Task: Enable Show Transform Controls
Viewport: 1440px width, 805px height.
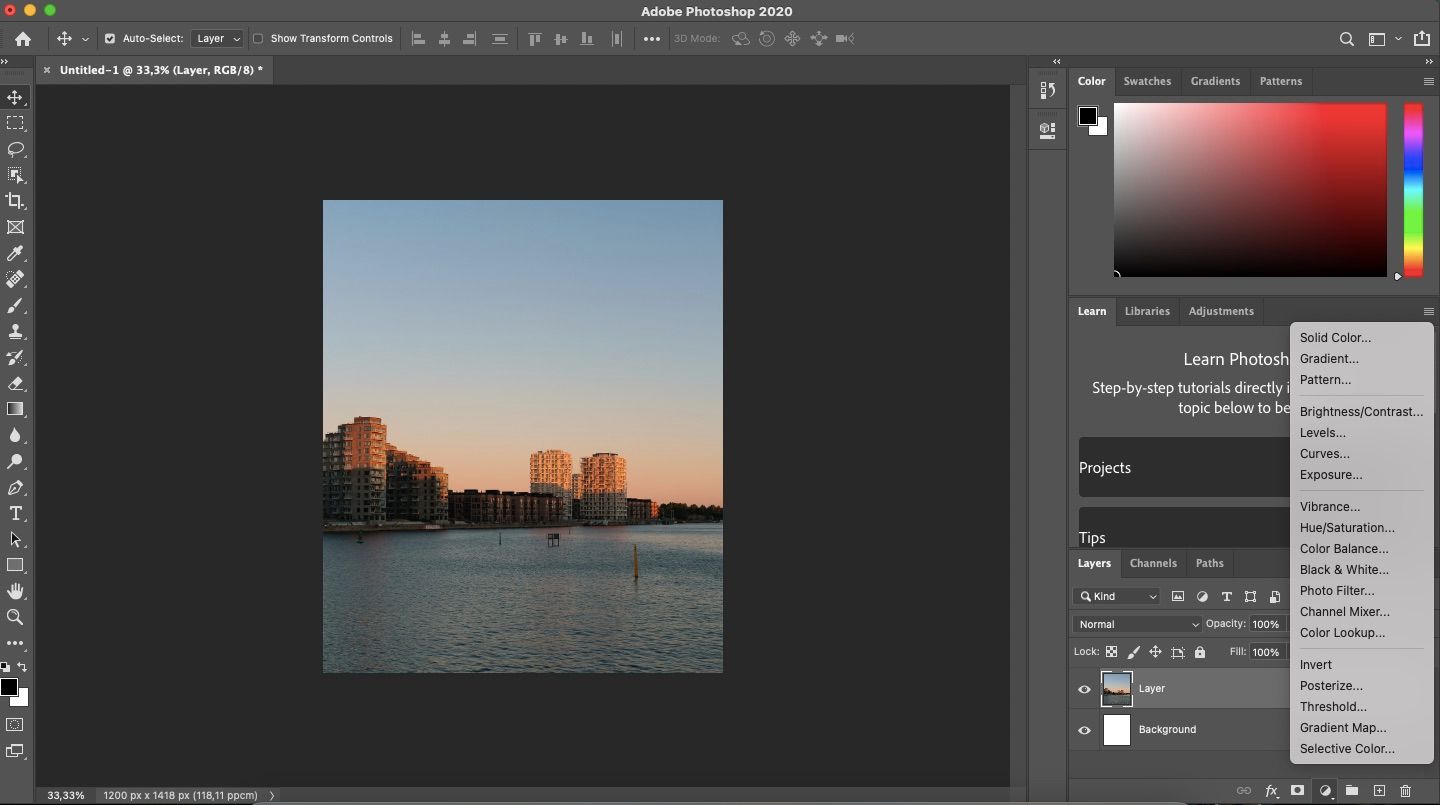Action: tap(258, 39)
